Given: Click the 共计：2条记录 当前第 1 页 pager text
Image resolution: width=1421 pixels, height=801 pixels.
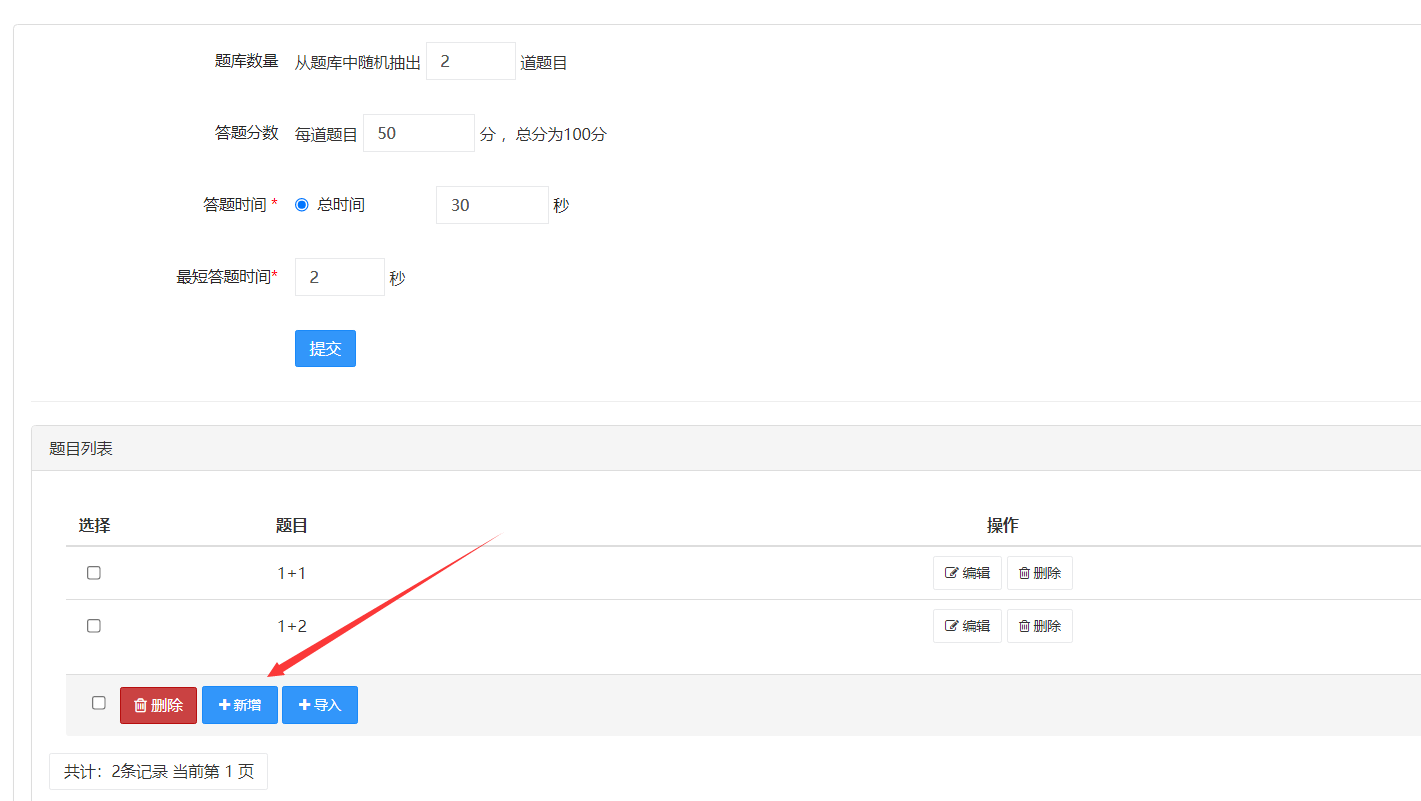Looking at the screenshot, I should tap(159, 771).
